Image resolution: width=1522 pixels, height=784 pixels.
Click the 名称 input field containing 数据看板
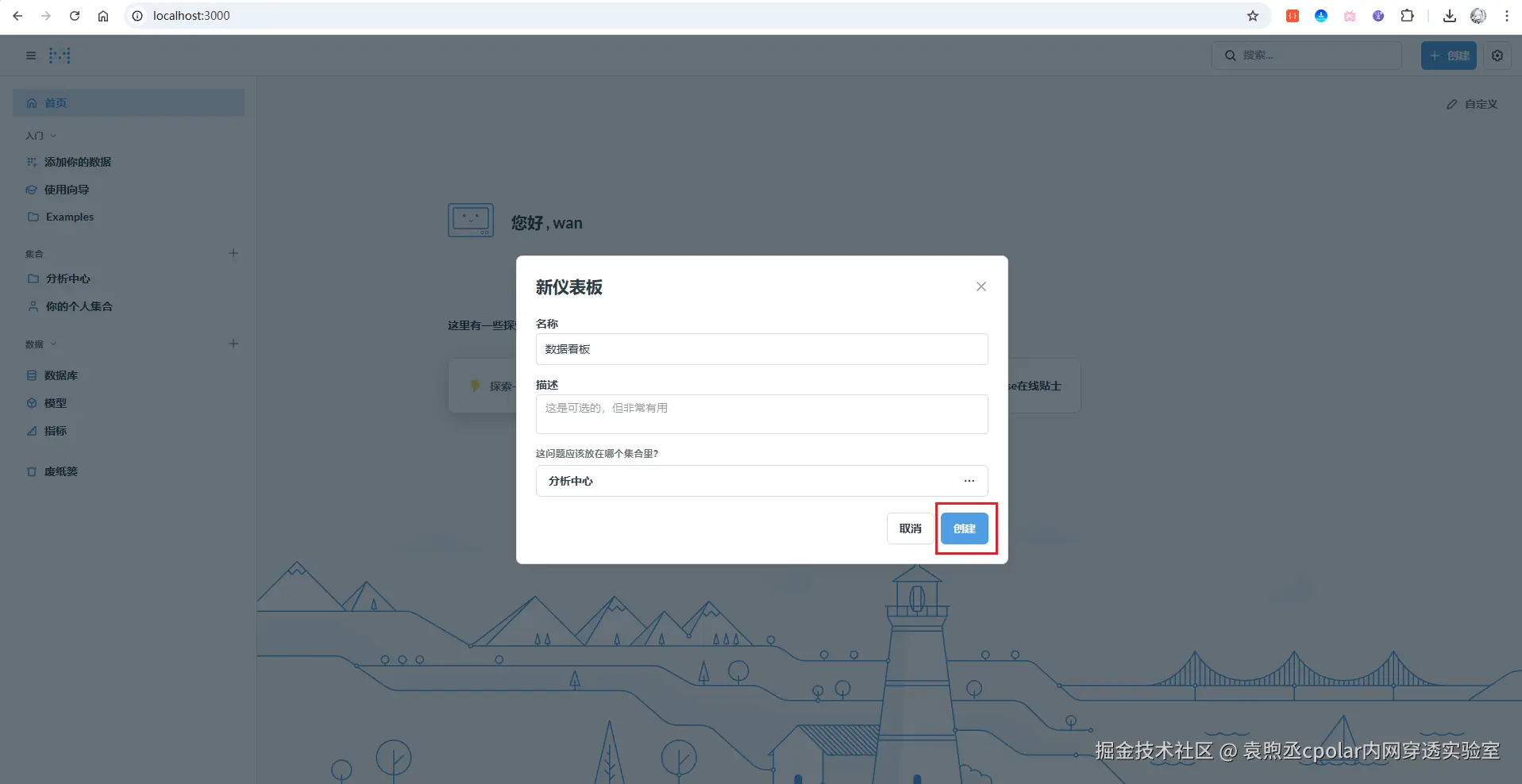pyautogui.click(x=761, y=349)
